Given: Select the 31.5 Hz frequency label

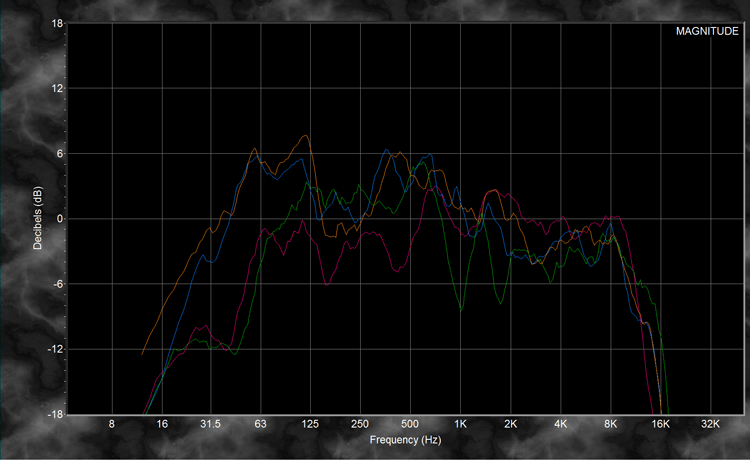Looking at the screenshot, I should click(210, 424).
